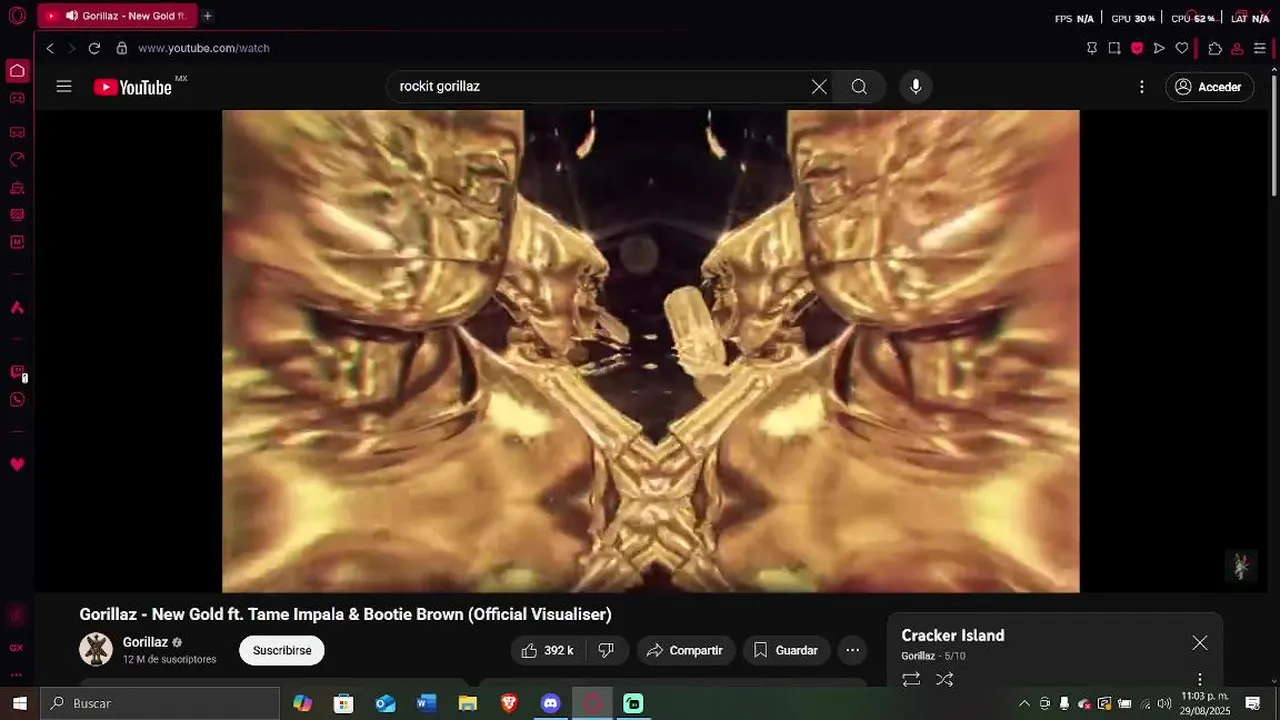
Task: Click the video player to pause
Action: coord(650,351)
